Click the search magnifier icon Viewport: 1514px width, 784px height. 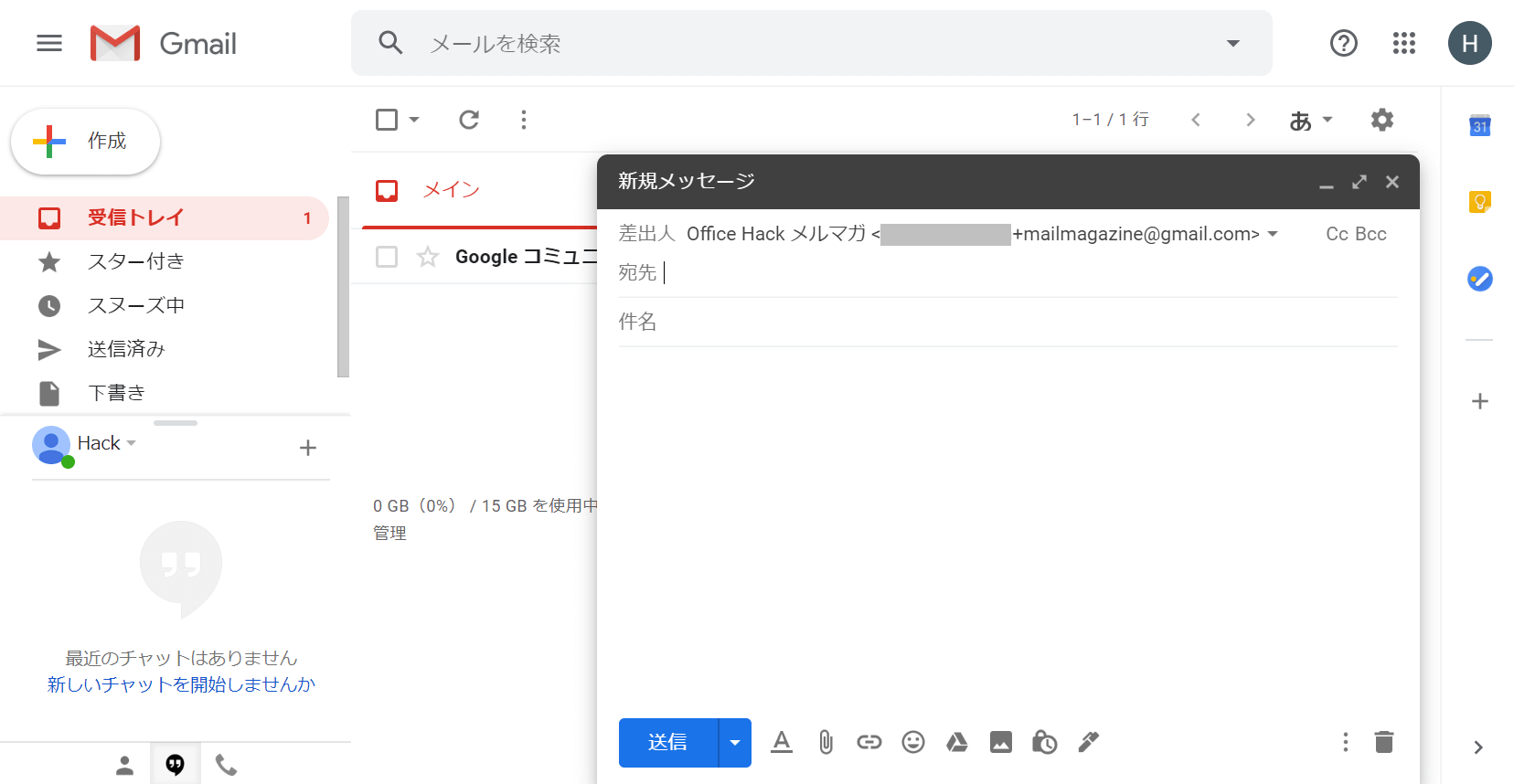pos(390,43)
